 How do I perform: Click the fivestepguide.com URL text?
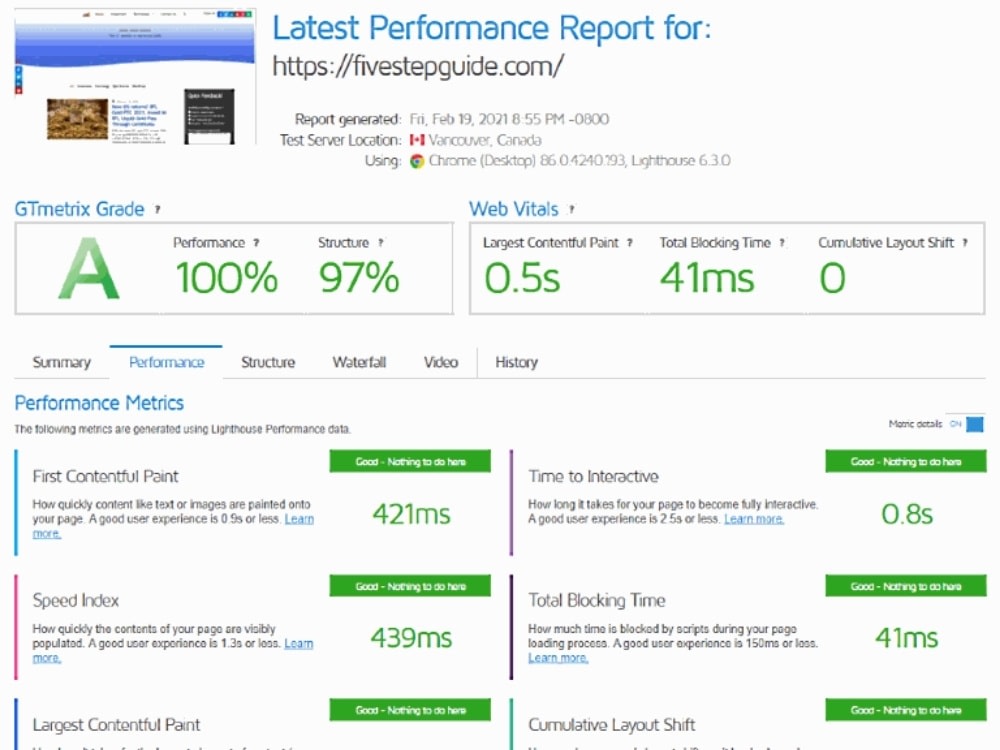[418, 66]
